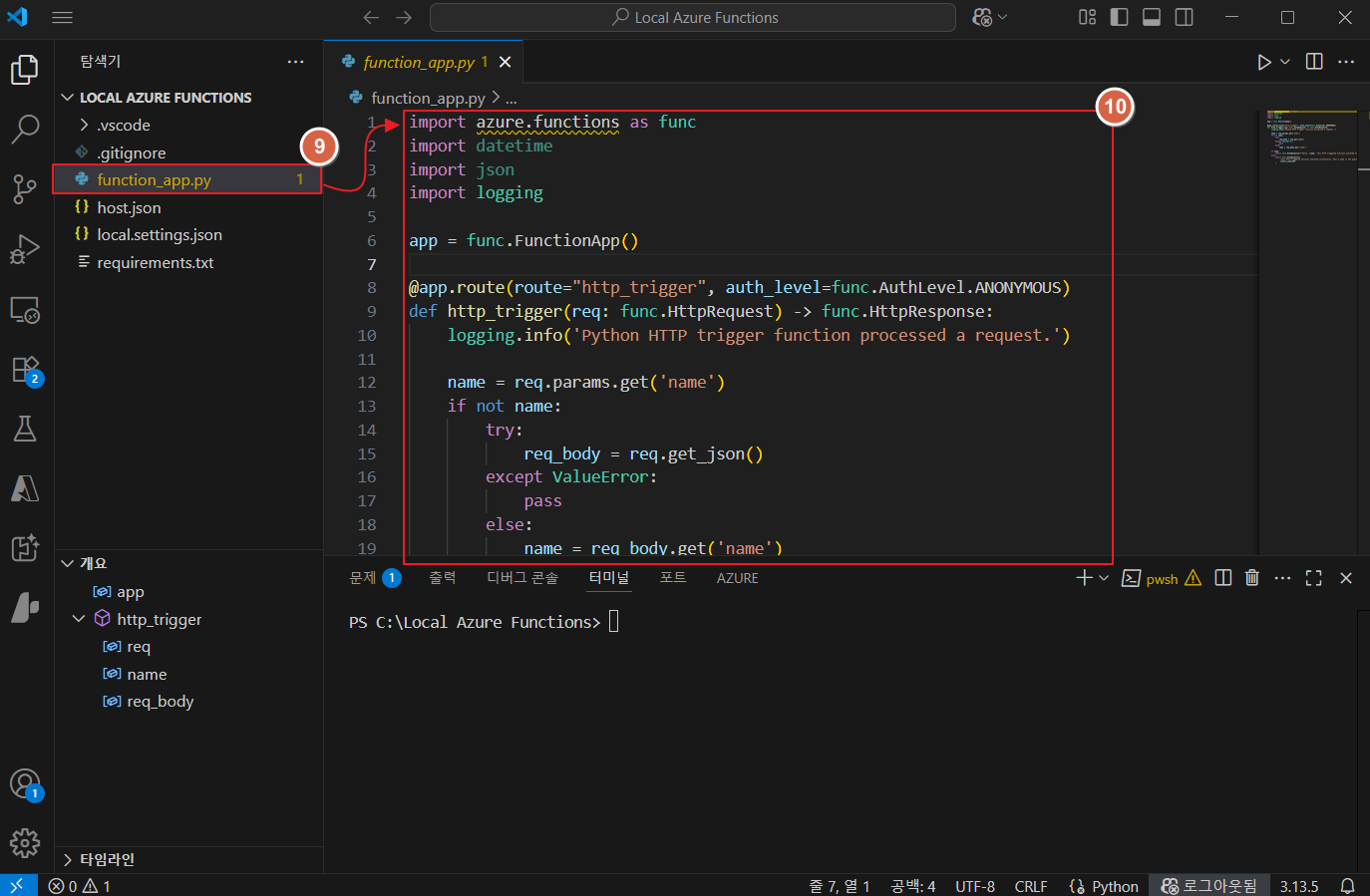Switch to the 터미널 tab

(x=609, y=578)
